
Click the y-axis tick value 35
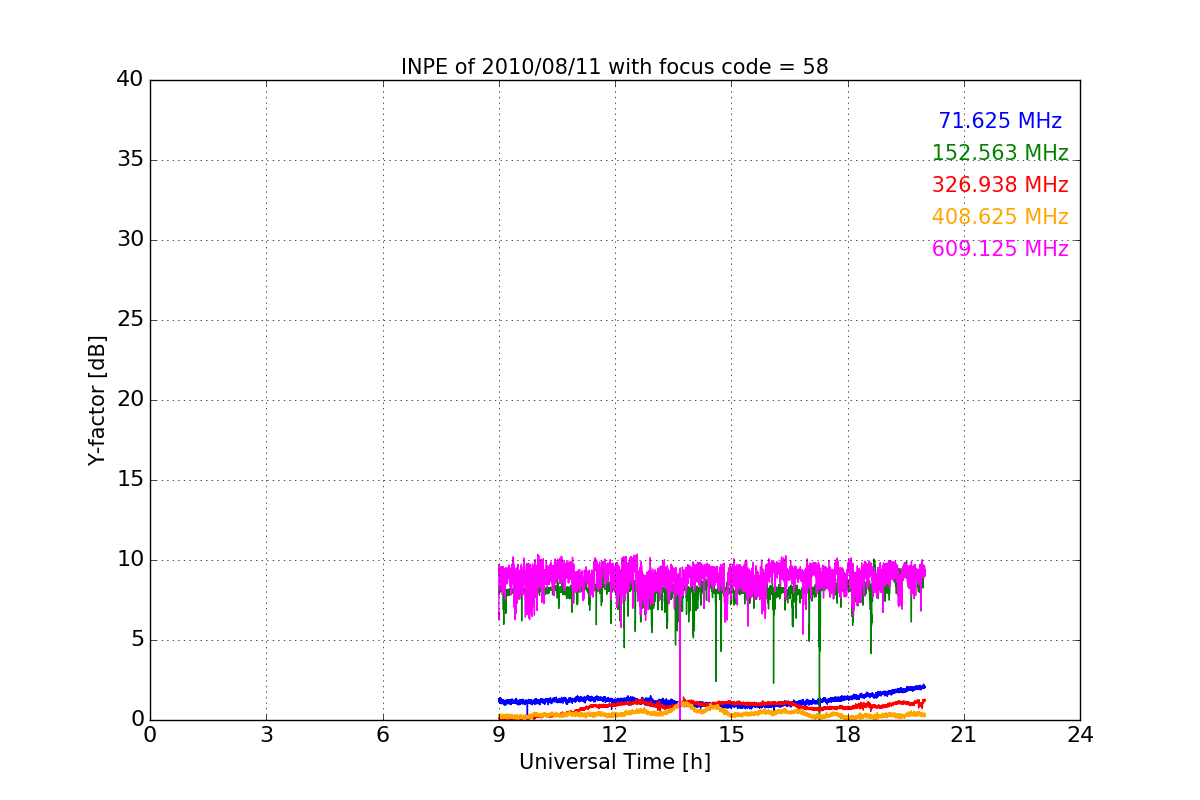click(130, 160)
